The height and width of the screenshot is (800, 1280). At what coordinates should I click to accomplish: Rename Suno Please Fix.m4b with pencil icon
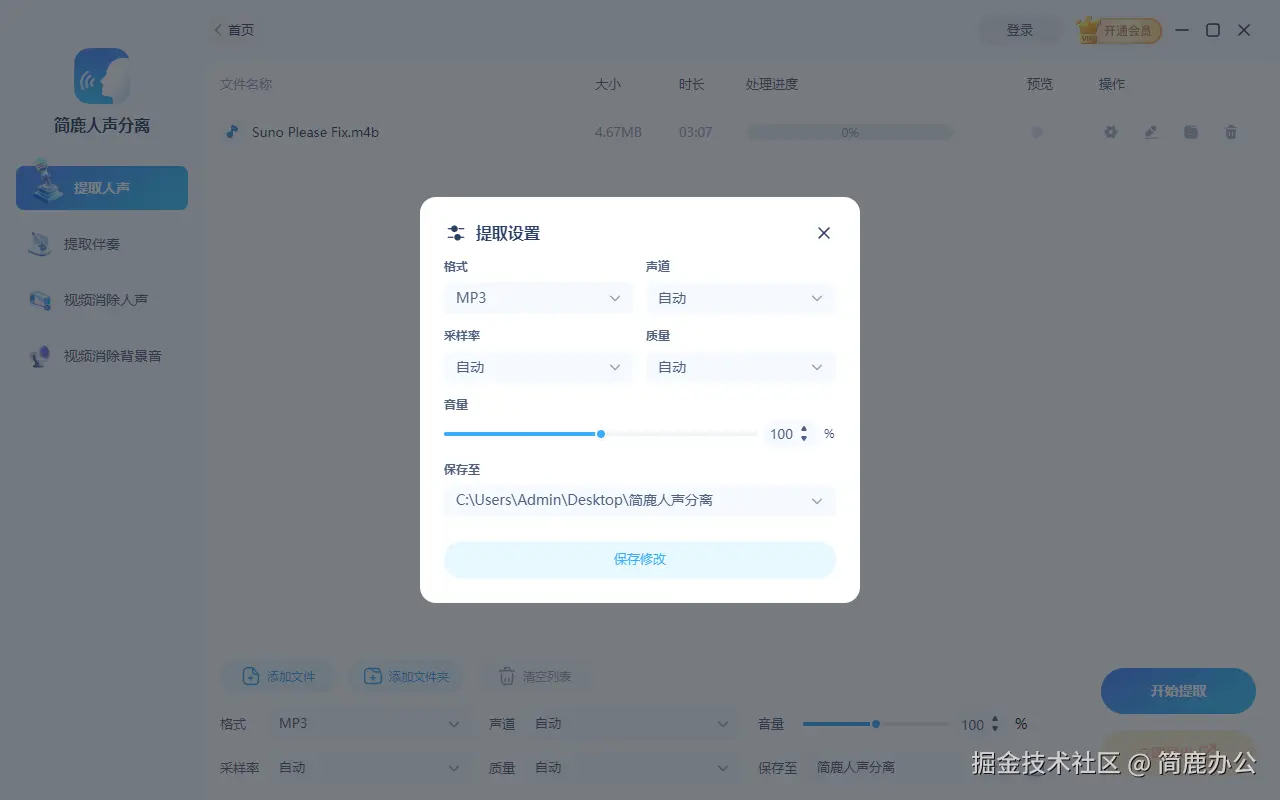pyautogui.click(x=1150, y=131)
